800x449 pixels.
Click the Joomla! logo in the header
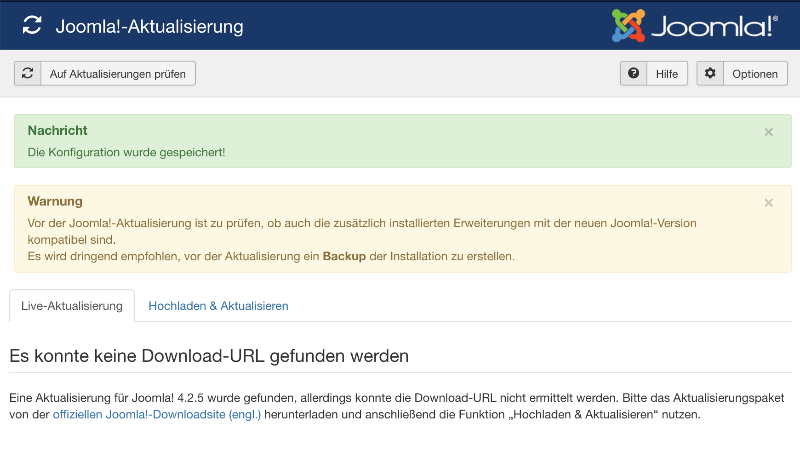694,26
